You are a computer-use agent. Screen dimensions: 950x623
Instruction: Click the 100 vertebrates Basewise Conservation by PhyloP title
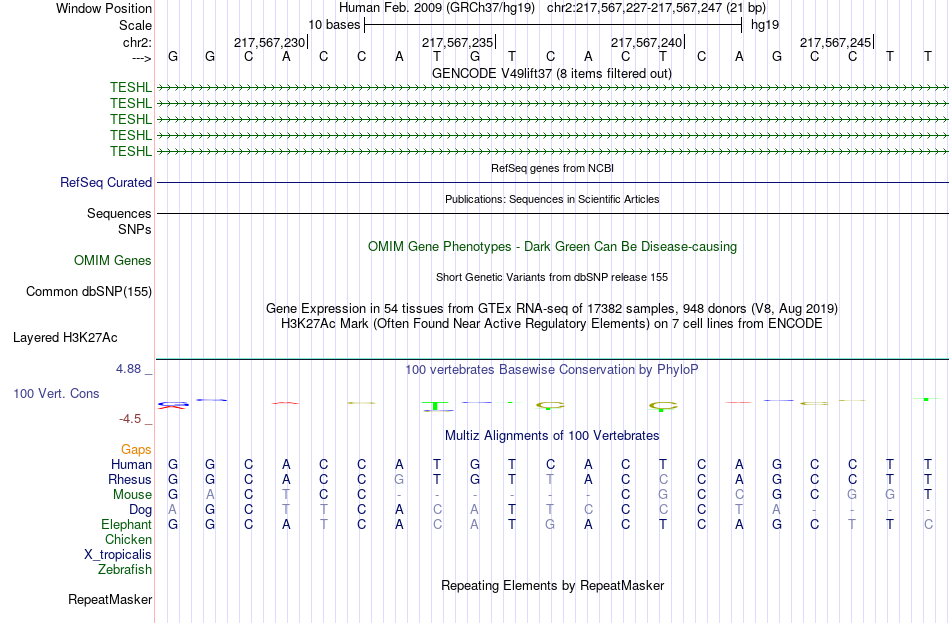(552, 370)
